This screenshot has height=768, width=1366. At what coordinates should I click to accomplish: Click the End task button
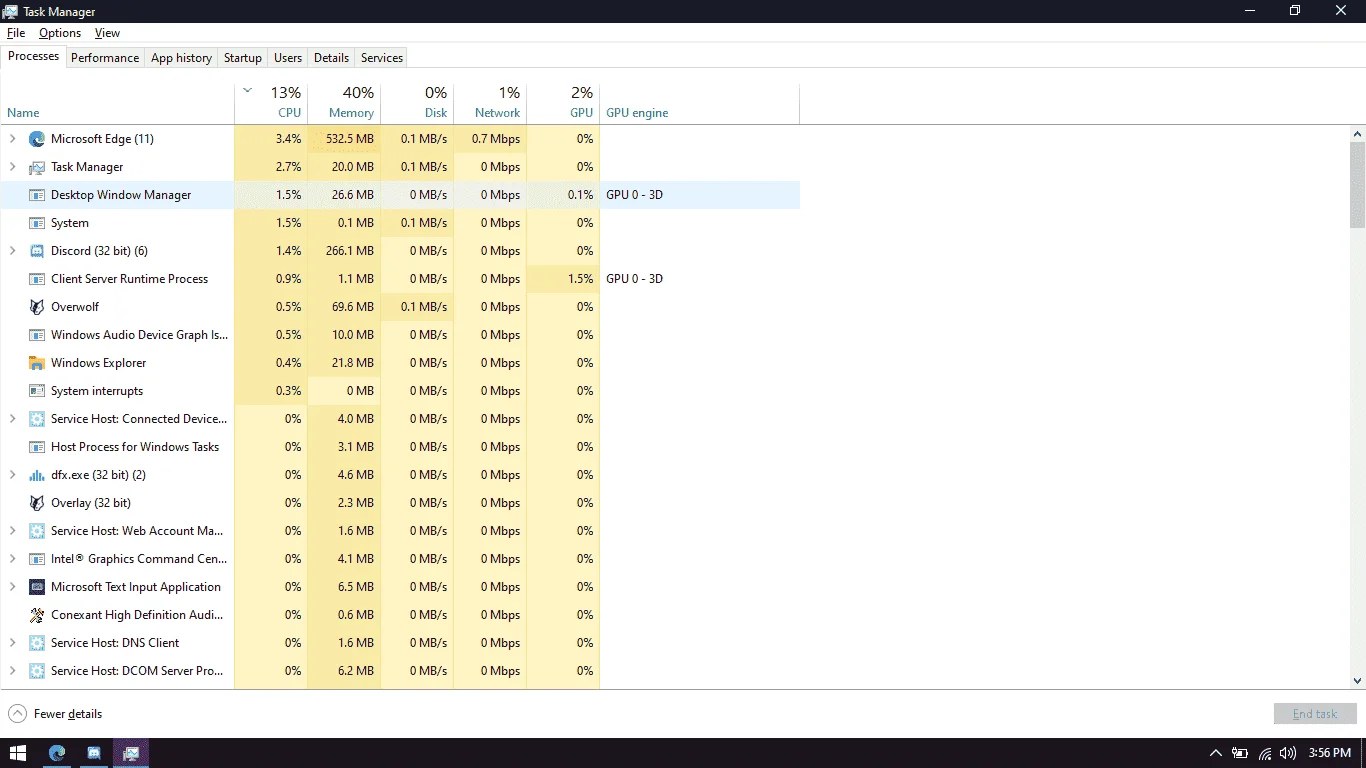(x=1314, y=714)
